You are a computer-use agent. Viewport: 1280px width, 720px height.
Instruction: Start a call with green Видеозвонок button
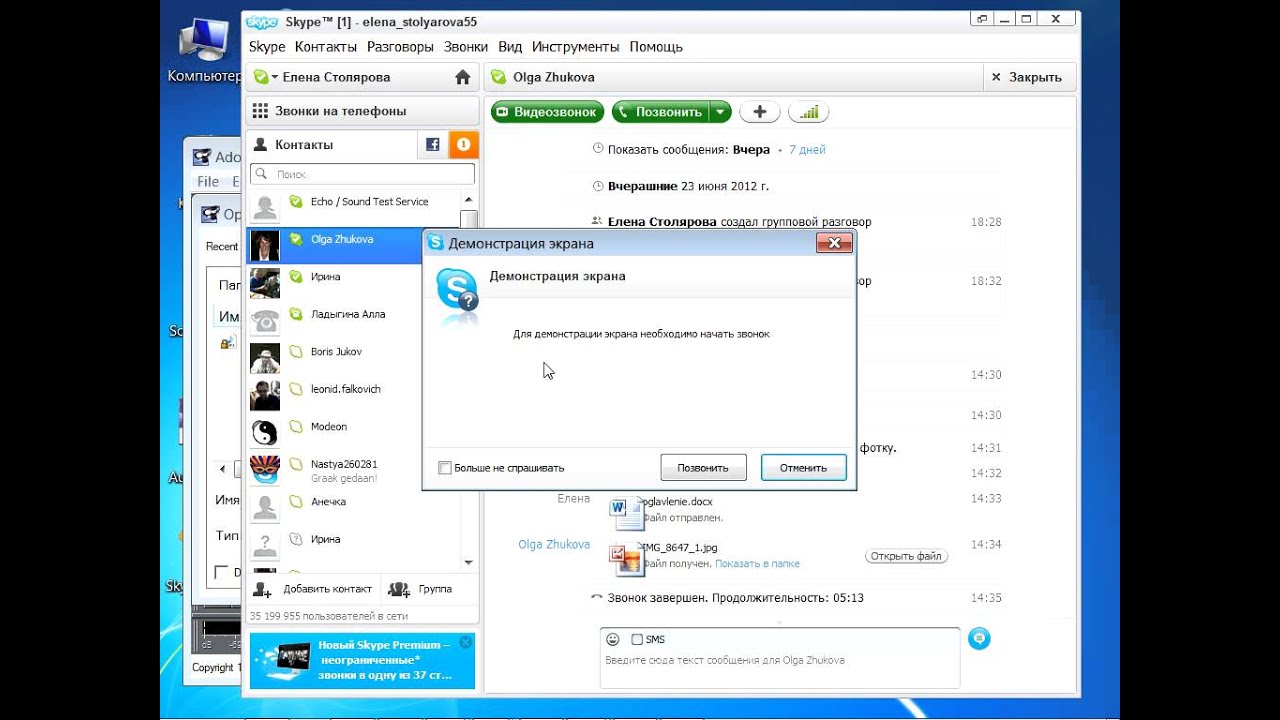point(548,112)
